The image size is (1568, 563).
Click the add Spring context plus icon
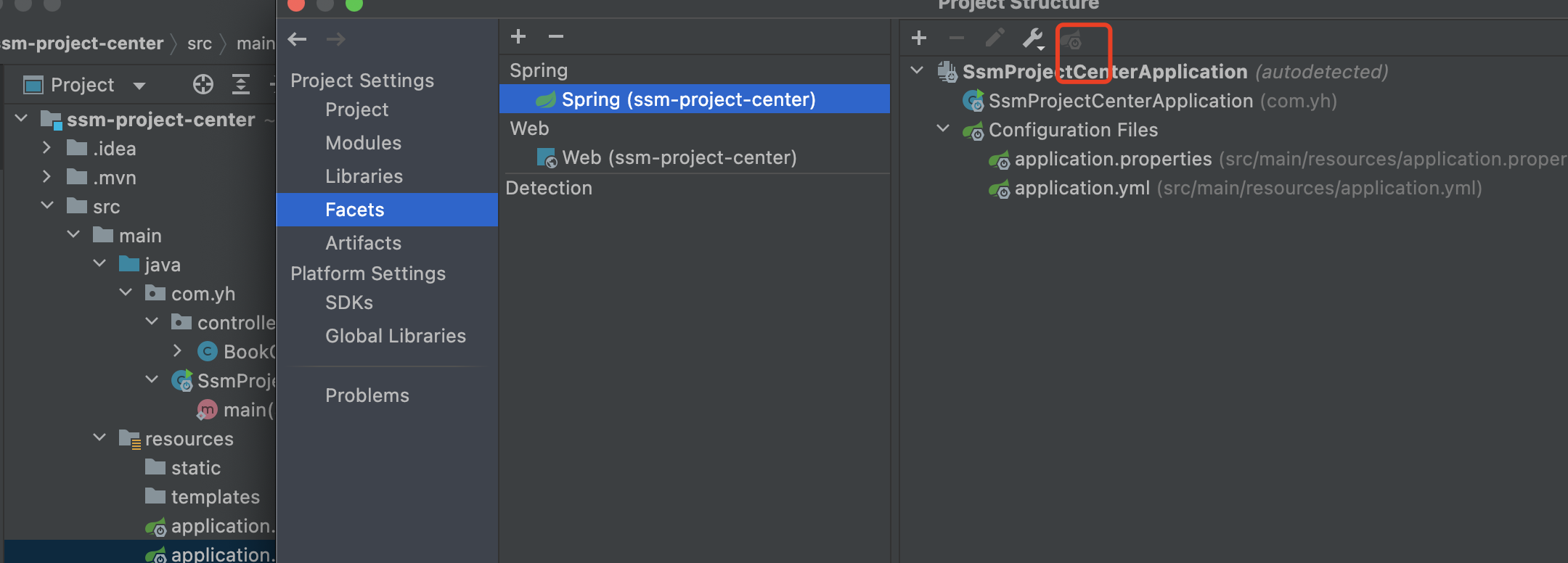coord(919,38)
